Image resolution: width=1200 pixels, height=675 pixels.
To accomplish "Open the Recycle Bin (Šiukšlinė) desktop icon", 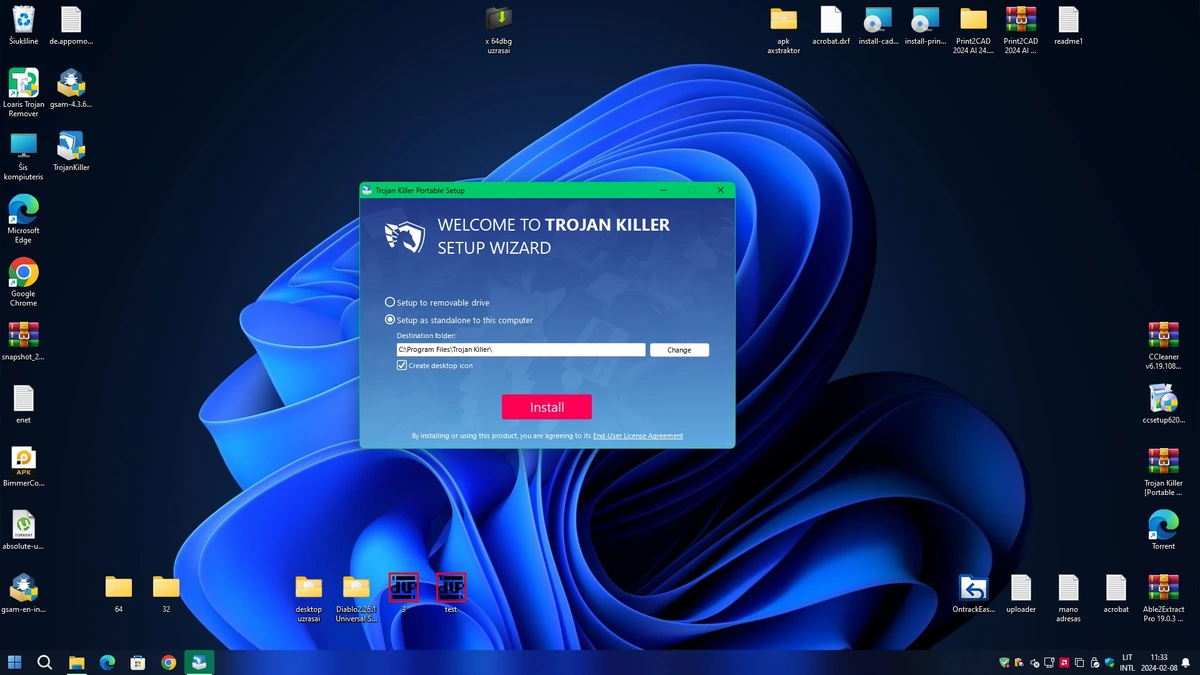I will pos(23,25).
